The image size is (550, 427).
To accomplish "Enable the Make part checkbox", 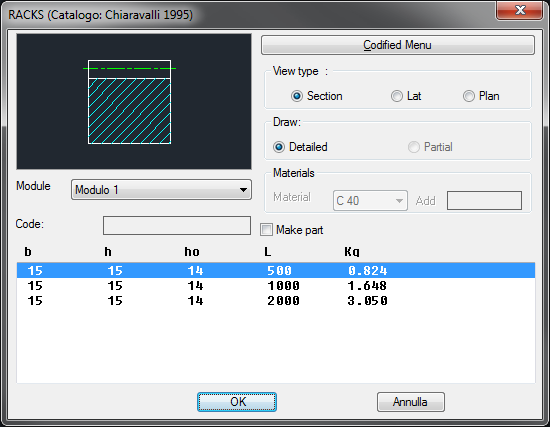I will pos(267,230).
